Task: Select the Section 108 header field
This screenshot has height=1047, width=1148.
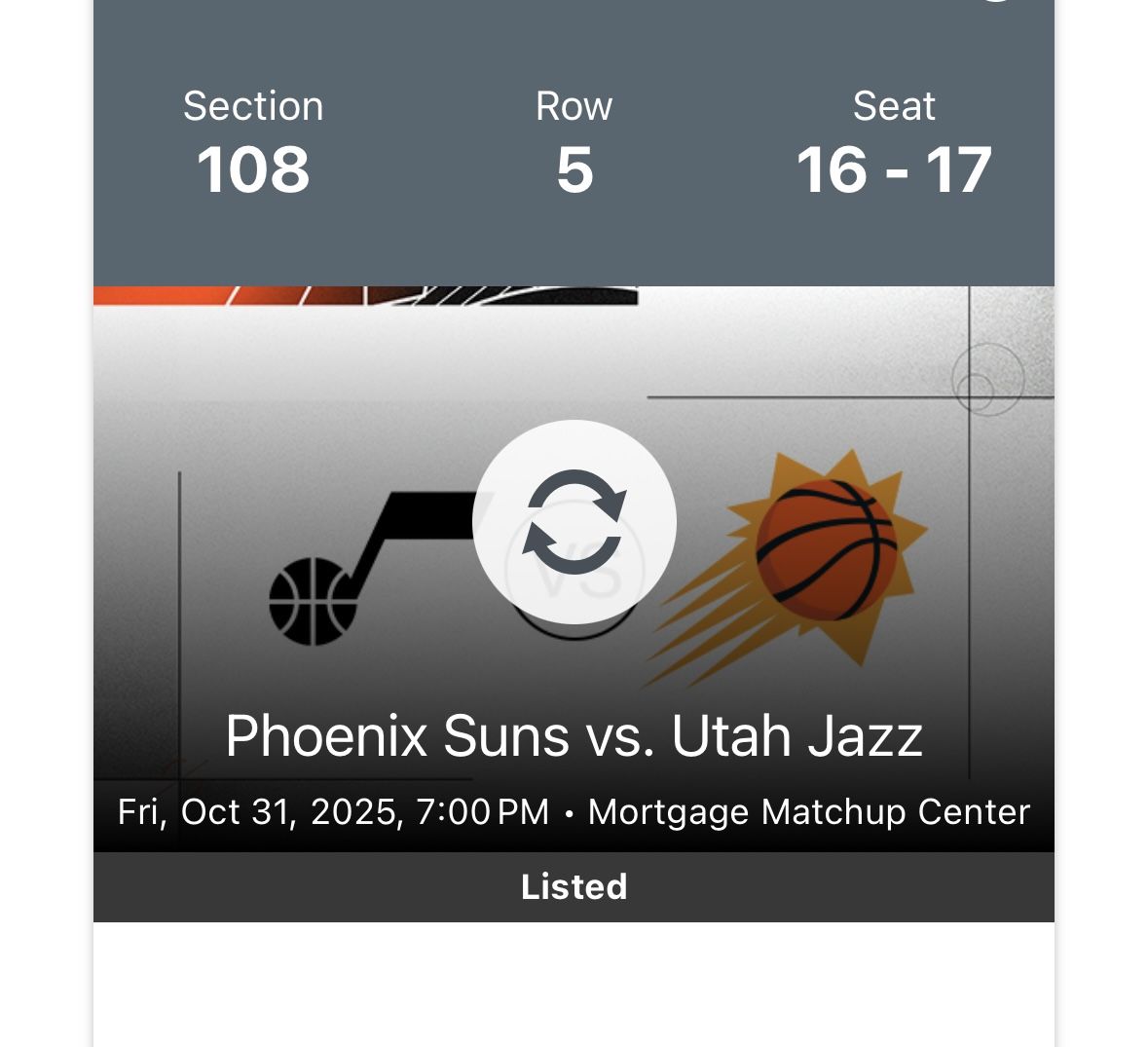Action: click(x=253, y=141)
